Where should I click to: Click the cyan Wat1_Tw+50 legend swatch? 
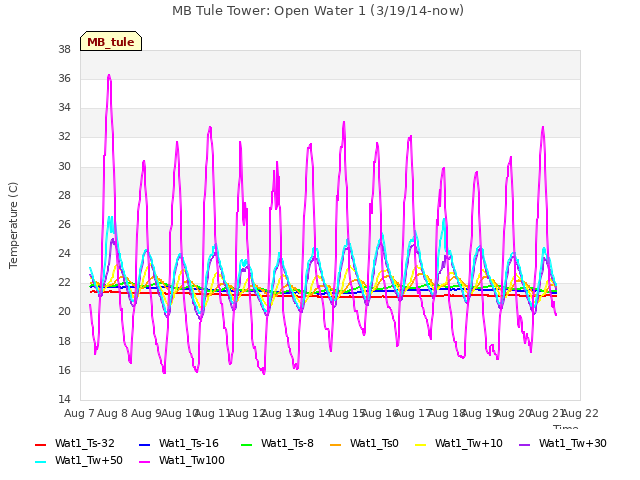tap(40, 462)
